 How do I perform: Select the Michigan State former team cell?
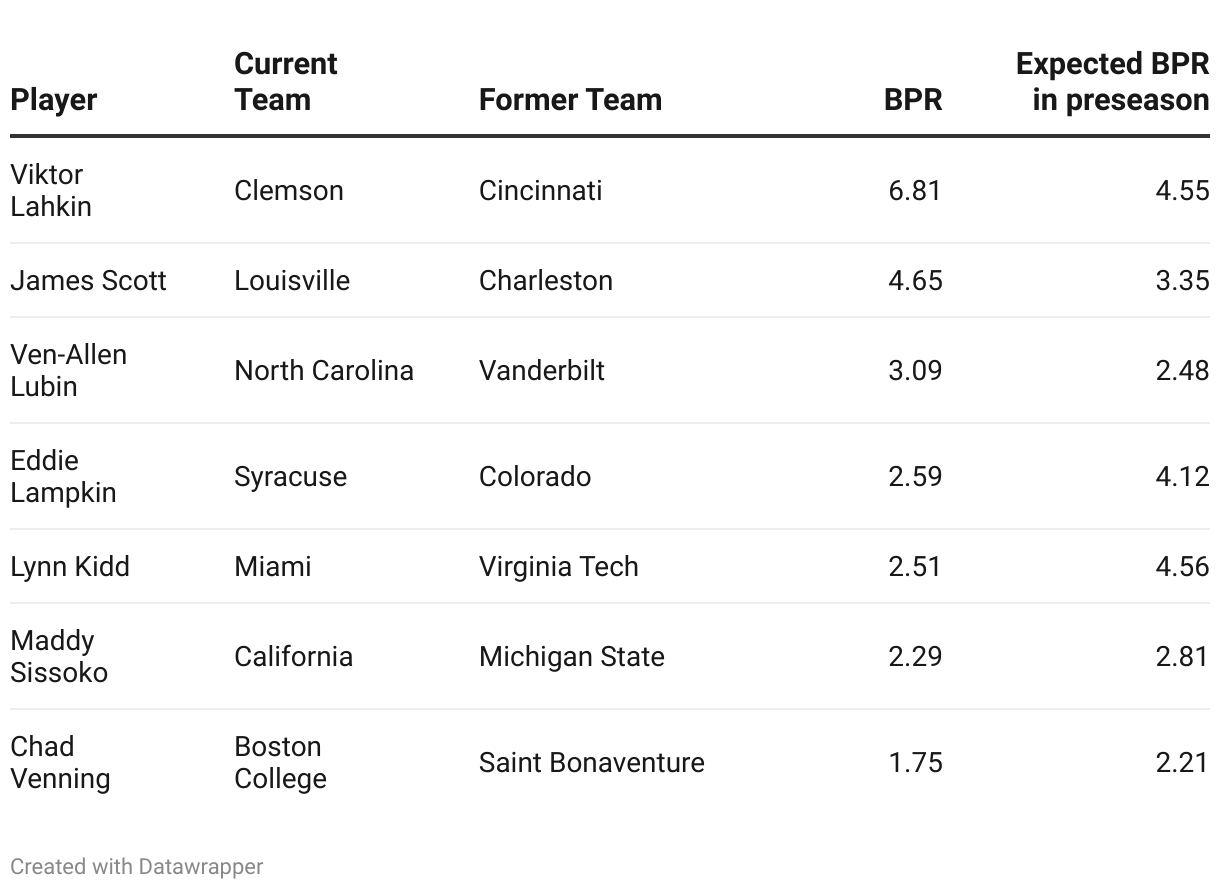point(572,656)
